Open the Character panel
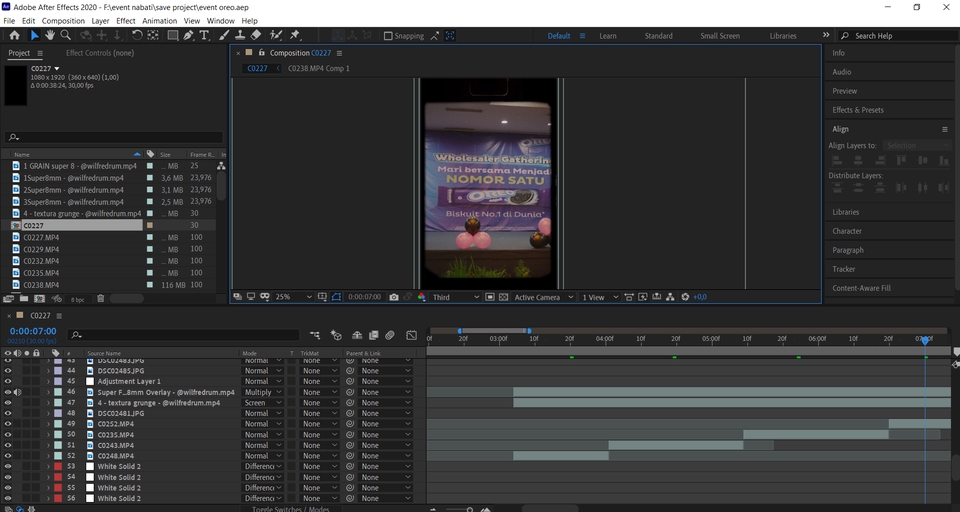The height and width of the screenshot is (512, 960). click(x=847, y=231)
